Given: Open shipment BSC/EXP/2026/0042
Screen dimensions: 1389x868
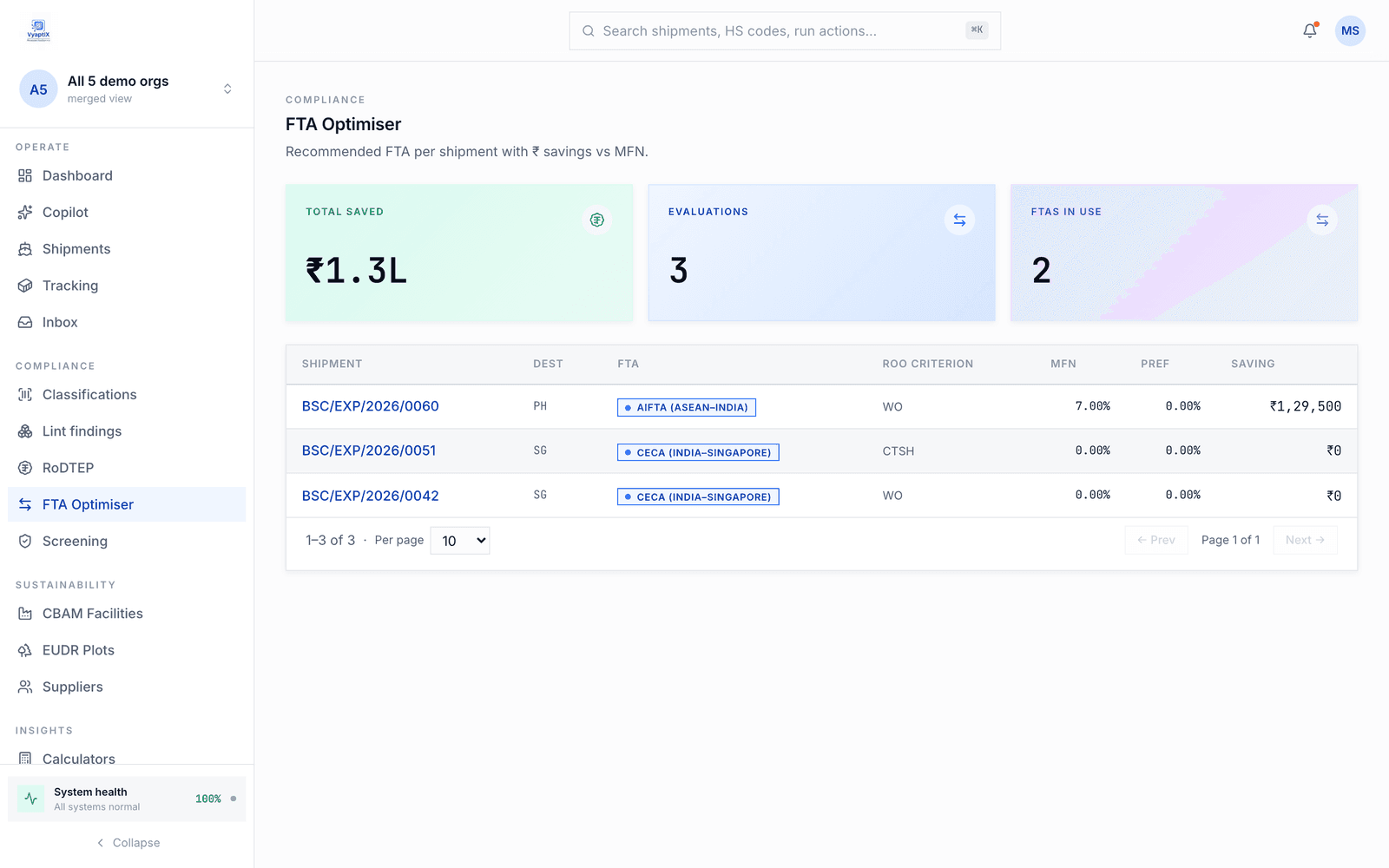Looking at the screenshot, I should 370,496.
